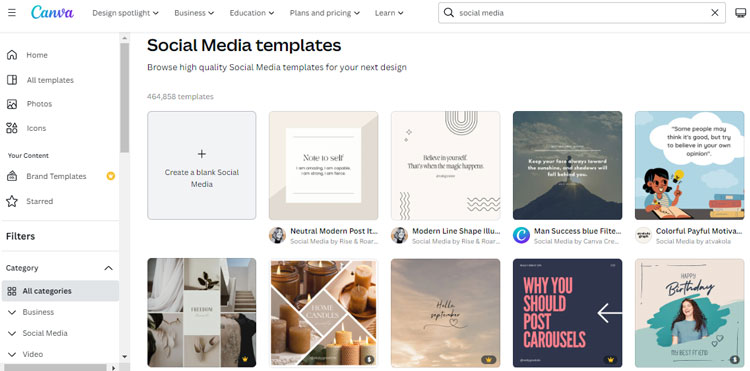Image resolution: width=750 pixels, height=371 pixels.
Task: Open the Education dropdown menu
Action: tap(252, 13)
